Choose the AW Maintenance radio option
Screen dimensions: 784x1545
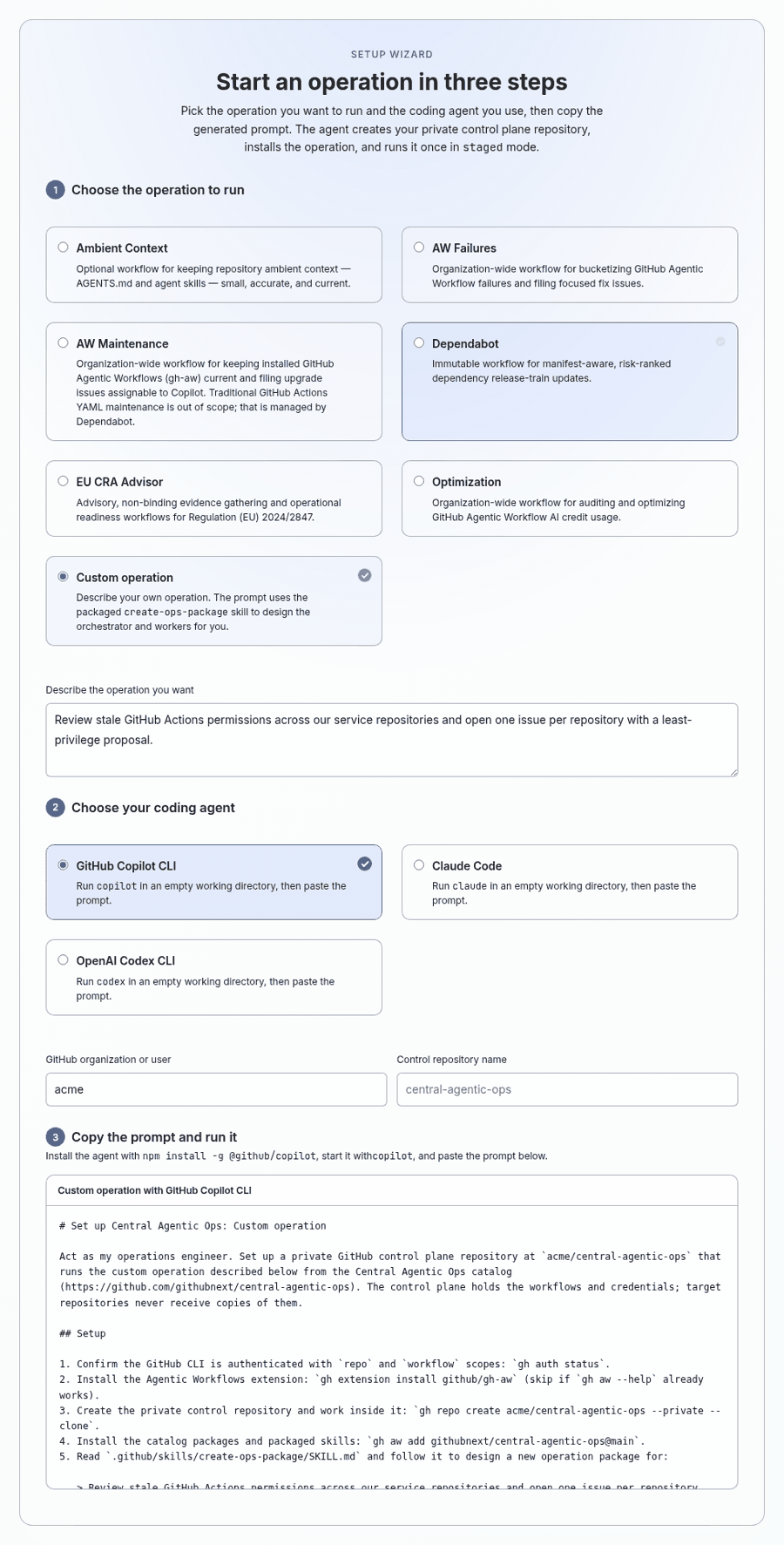click(63, 343)
